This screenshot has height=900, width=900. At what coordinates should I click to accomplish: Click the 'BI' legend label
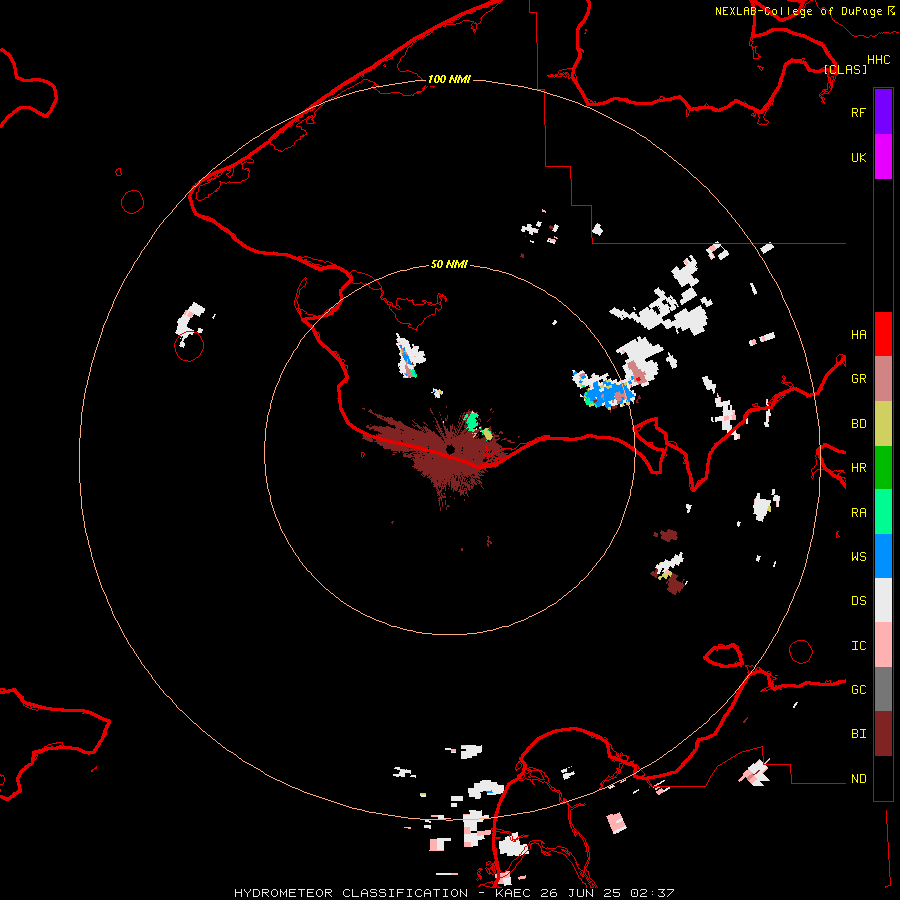coord(858,734)
